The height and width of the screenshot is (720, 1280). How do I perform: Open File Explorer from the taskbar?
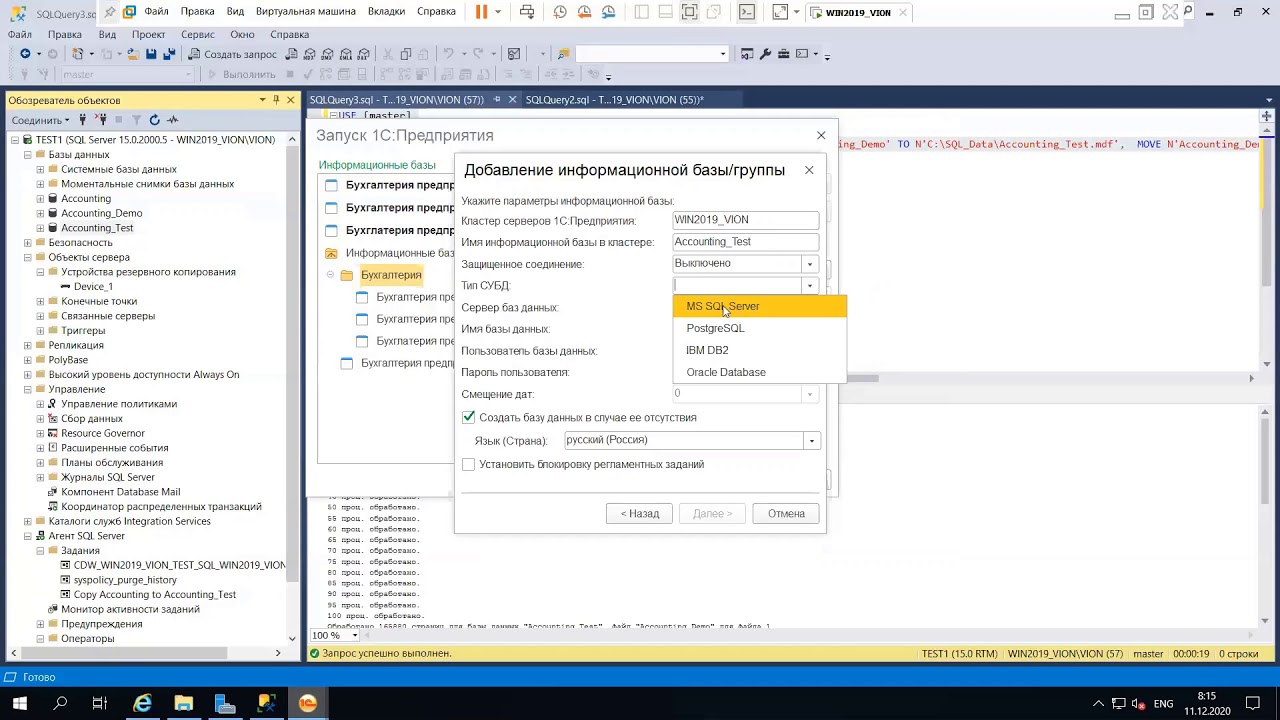[x=184, y=704]
